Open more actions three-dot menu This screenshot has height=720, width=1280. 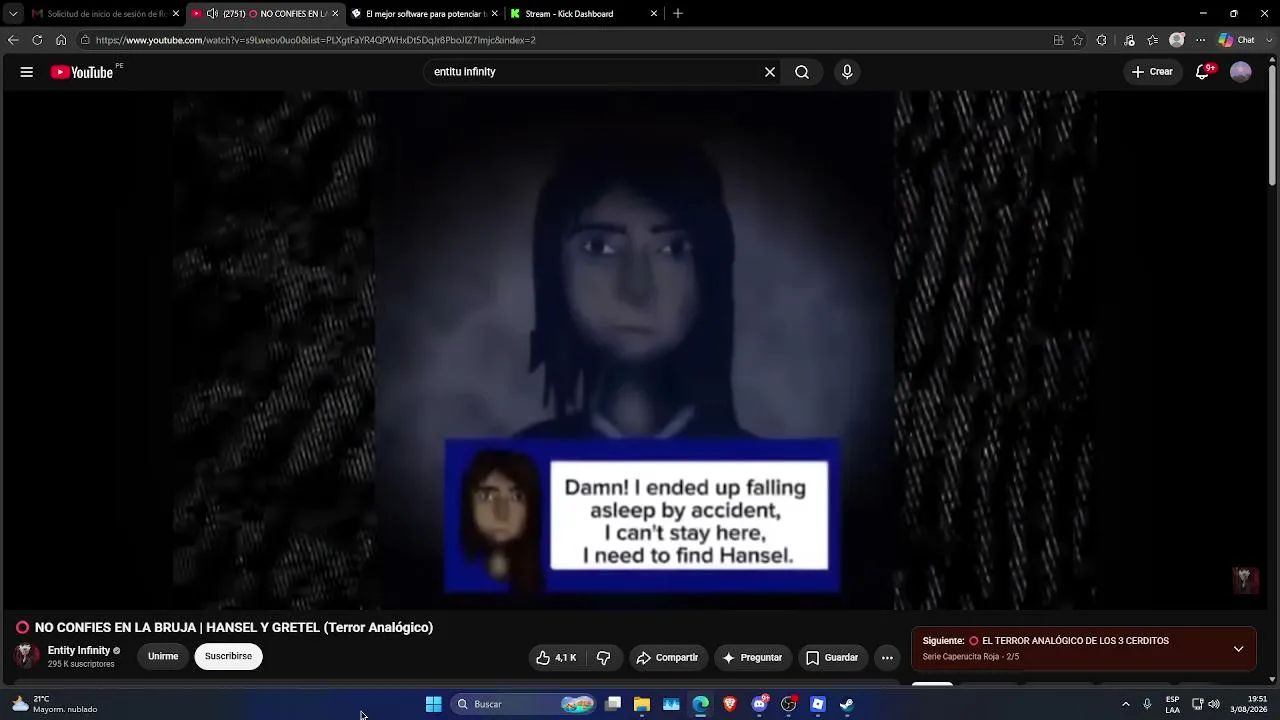coord(887,658)
